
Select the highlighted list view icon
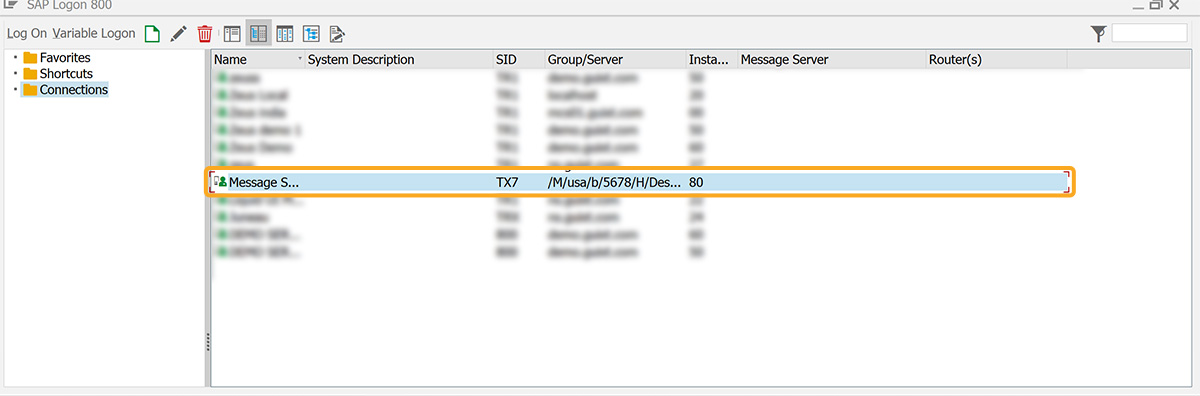click(x=259, y=34)
